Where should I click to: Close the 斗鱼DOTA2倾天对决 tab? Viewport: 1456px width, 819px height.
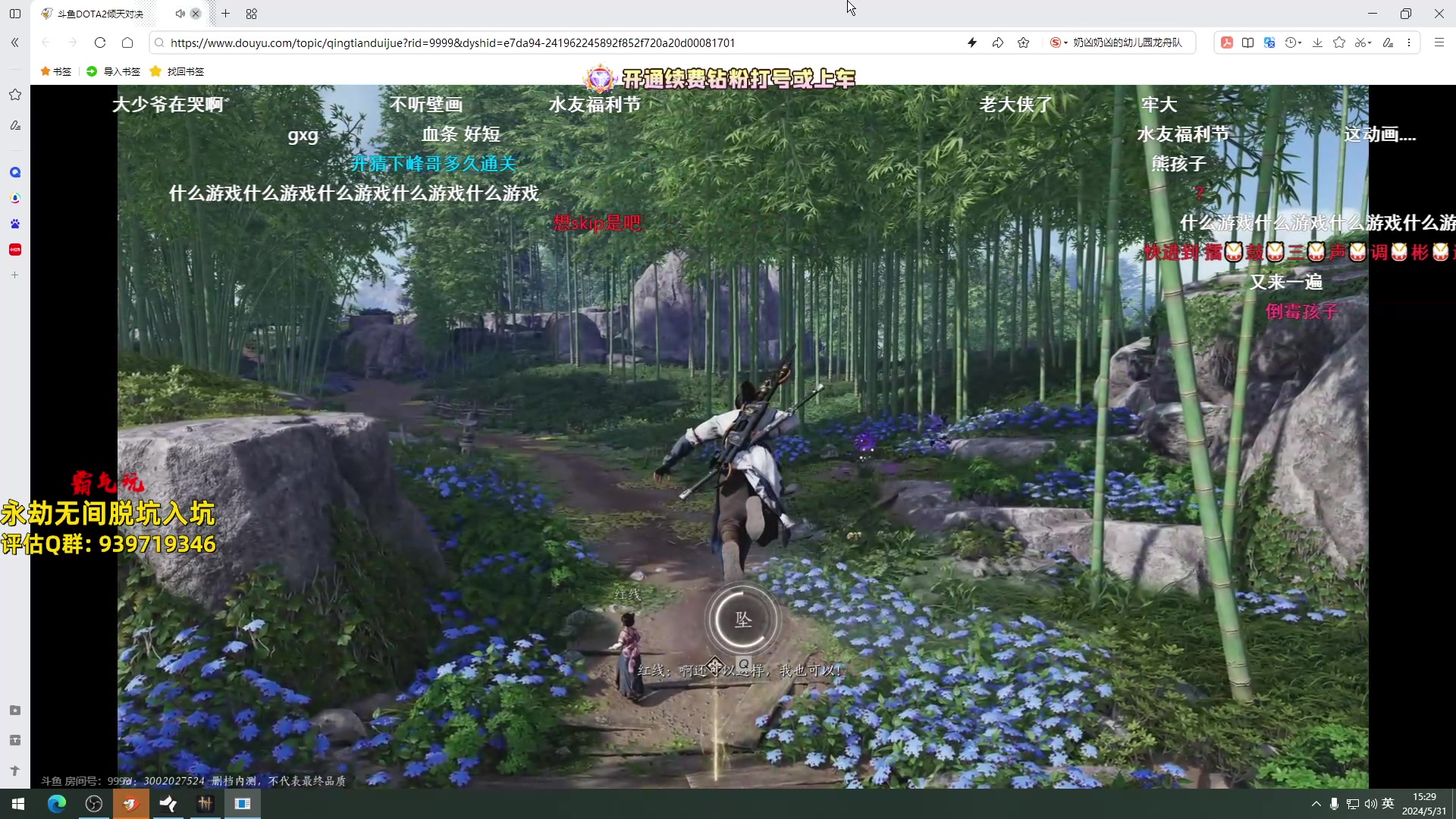point(196,14)
